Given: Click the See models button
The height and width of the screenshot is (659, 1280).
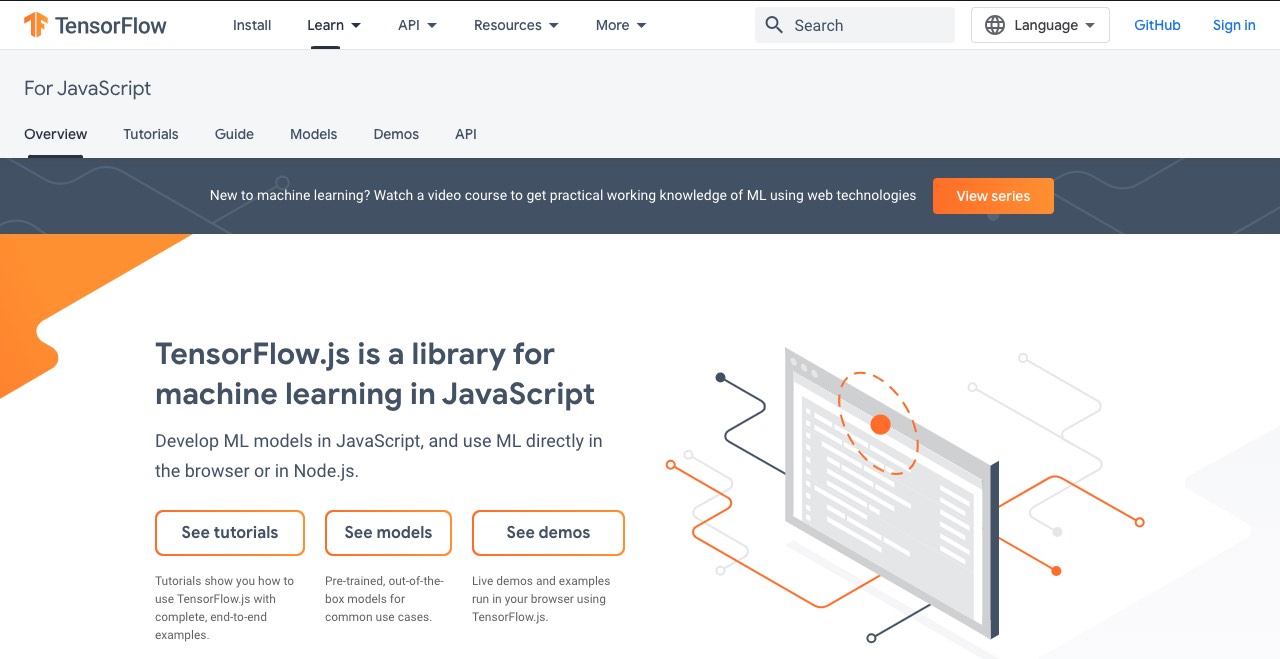Looking at the screenshot, I should [x=388, y=533].
